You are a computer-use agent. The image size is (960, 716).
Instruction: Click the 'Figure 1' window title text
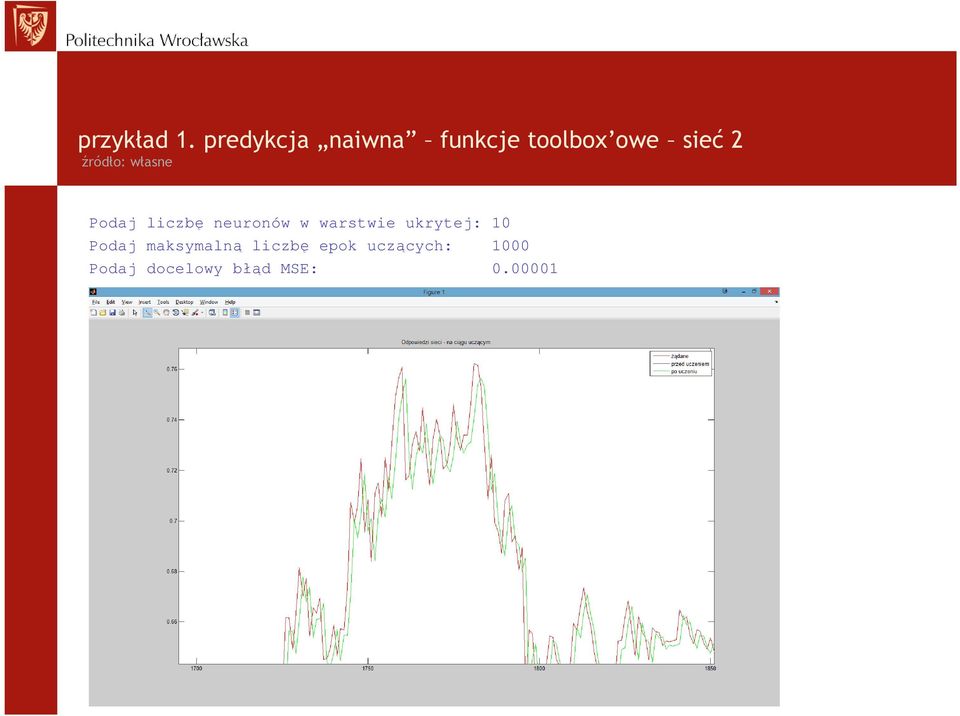pyautogui.click(x=434, y=292)
